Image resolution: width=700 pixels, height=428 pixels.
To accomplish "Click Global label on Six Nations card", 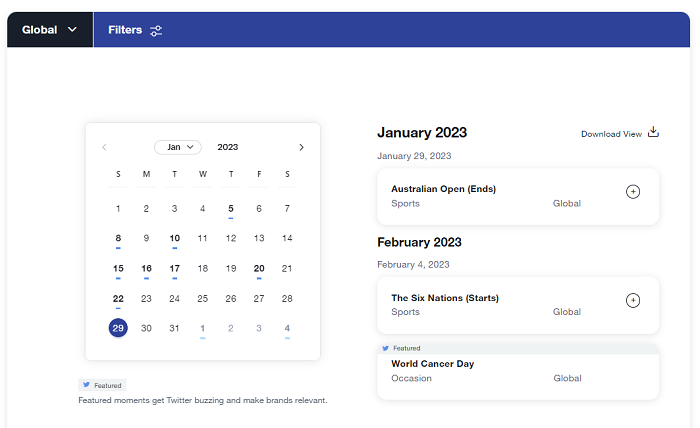I will tap(567, 312).
